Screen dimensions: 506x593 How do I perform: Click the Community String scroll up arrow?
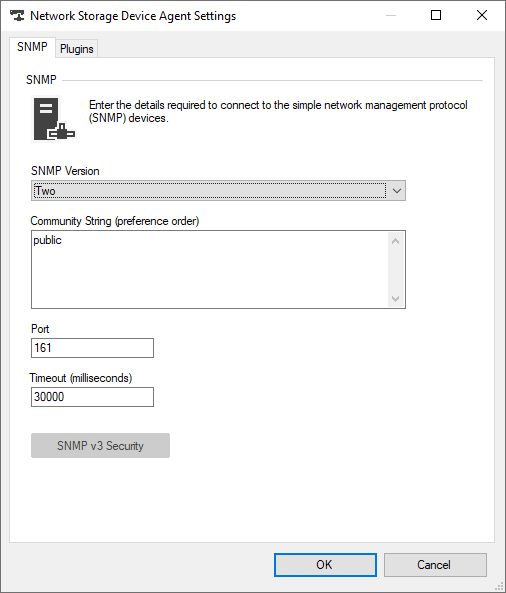click(x=396, y=241)
